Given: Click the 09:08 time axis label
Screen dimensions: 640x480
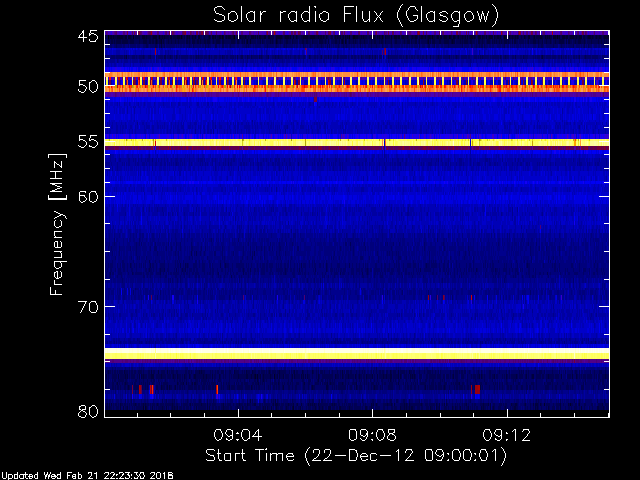Looking at the screenshot, I should 372,435.
